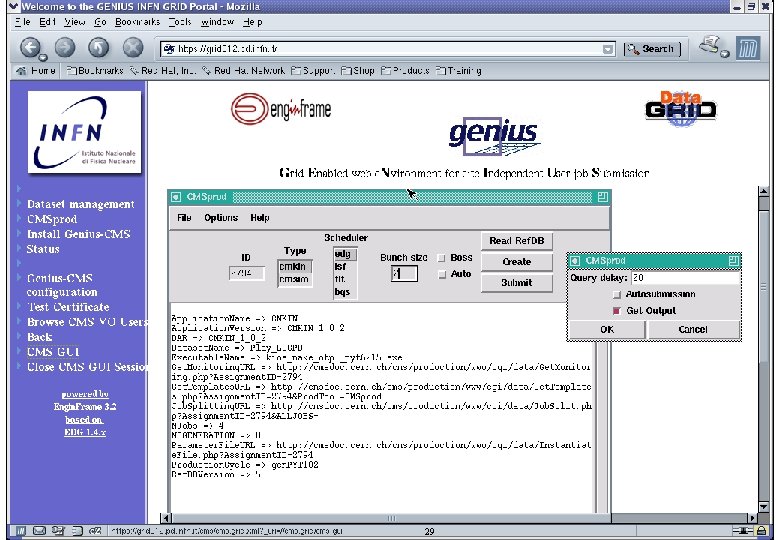Viewport: 780px width, 540px height.
Task: Click the DataGRID logo
Action: coord(681,108)
